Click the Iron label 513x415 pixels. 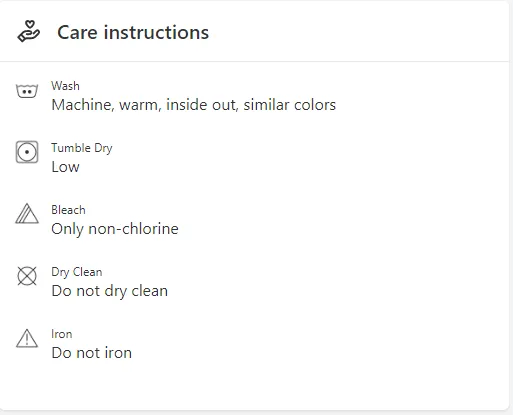[x=62, y=334]
